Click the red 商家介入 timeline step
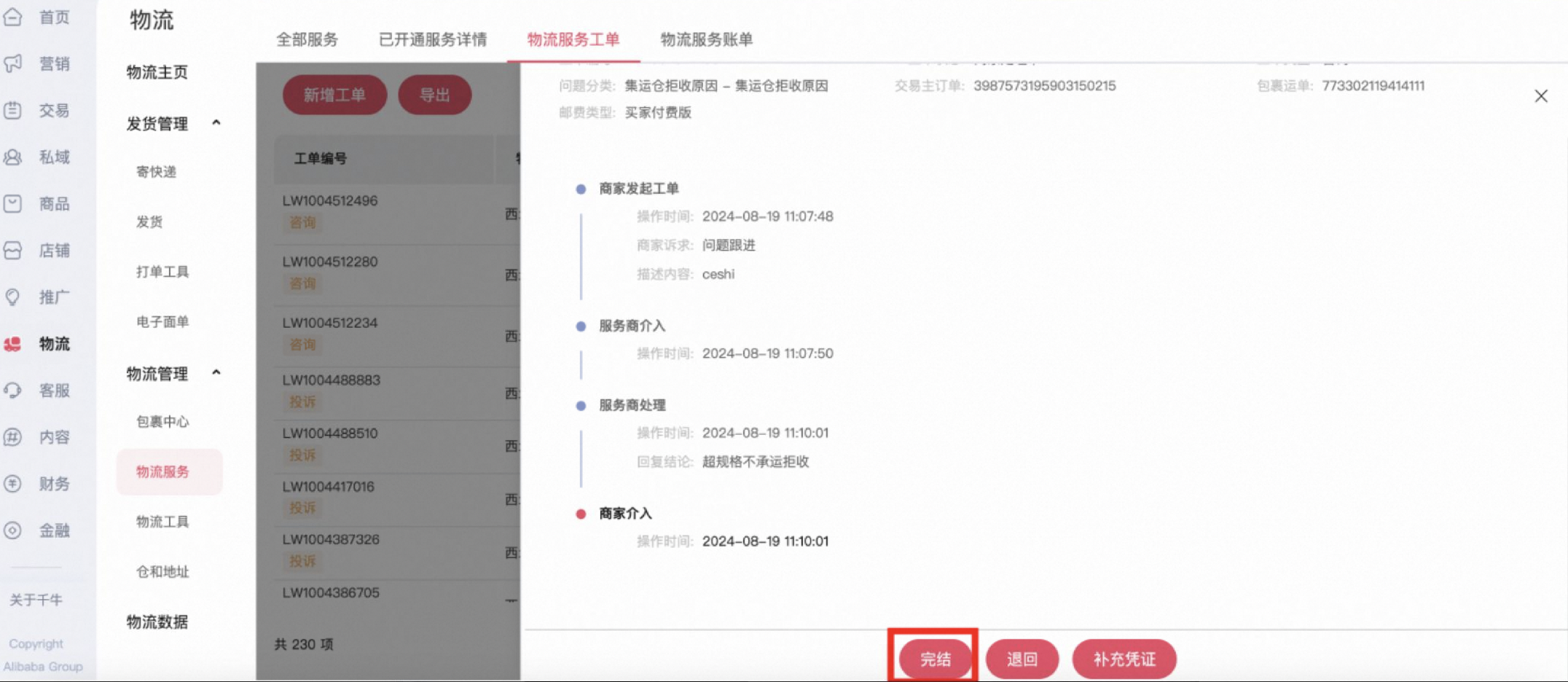Screen dimensions: 1568x682 [x=625, y=514]
